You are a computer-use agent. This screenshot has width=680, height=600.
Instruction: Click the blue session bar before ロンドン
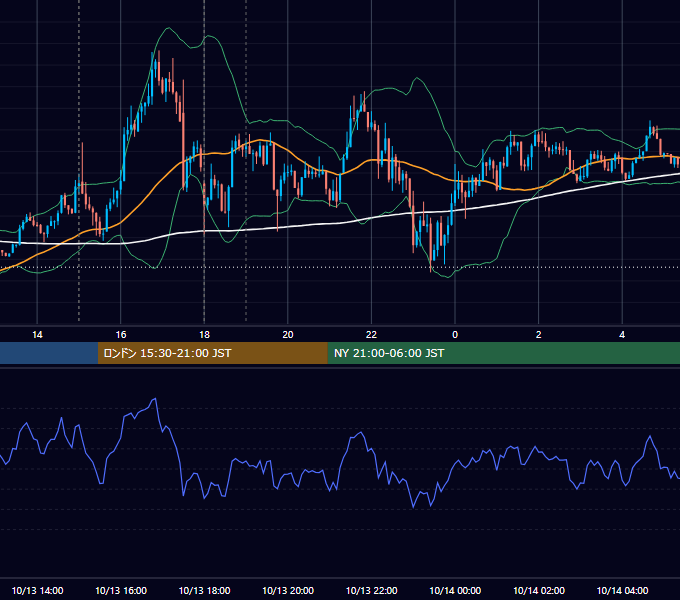coord(49,353)
